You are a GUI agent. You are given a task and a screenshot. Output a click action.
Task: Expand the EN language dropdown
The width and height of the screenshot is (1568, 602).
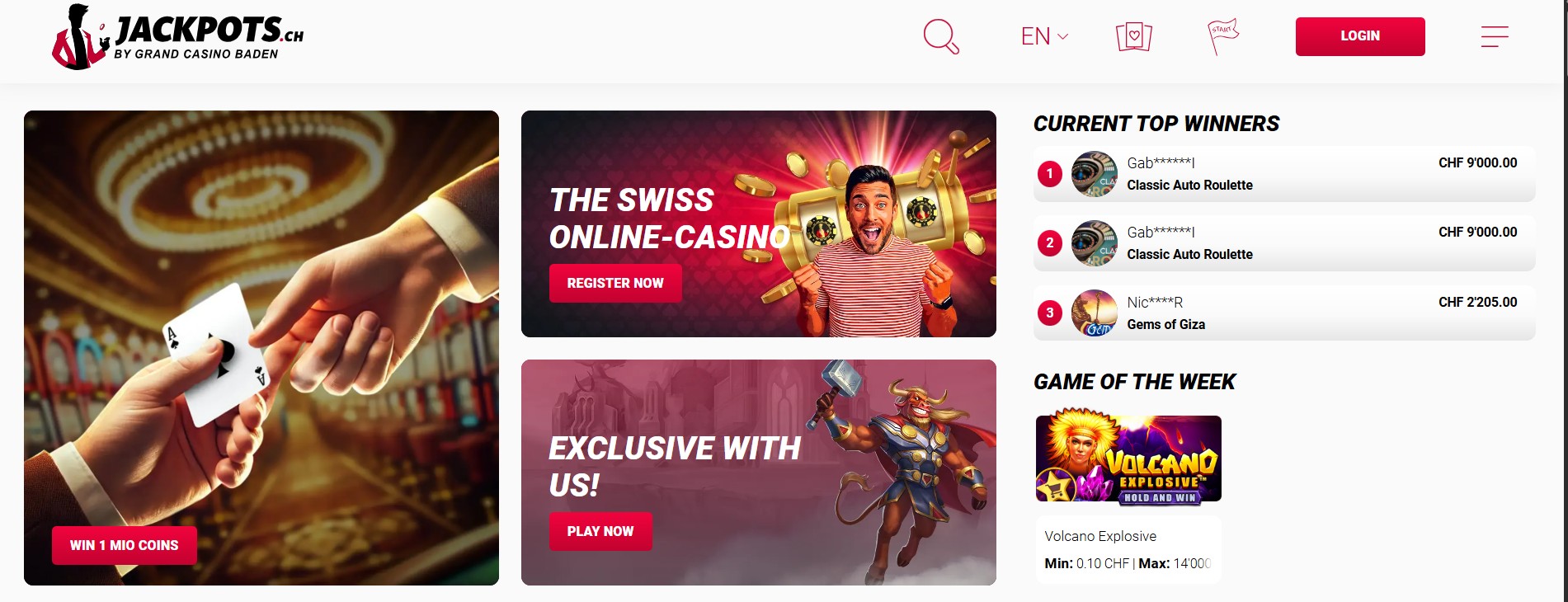coord(1044,36)
